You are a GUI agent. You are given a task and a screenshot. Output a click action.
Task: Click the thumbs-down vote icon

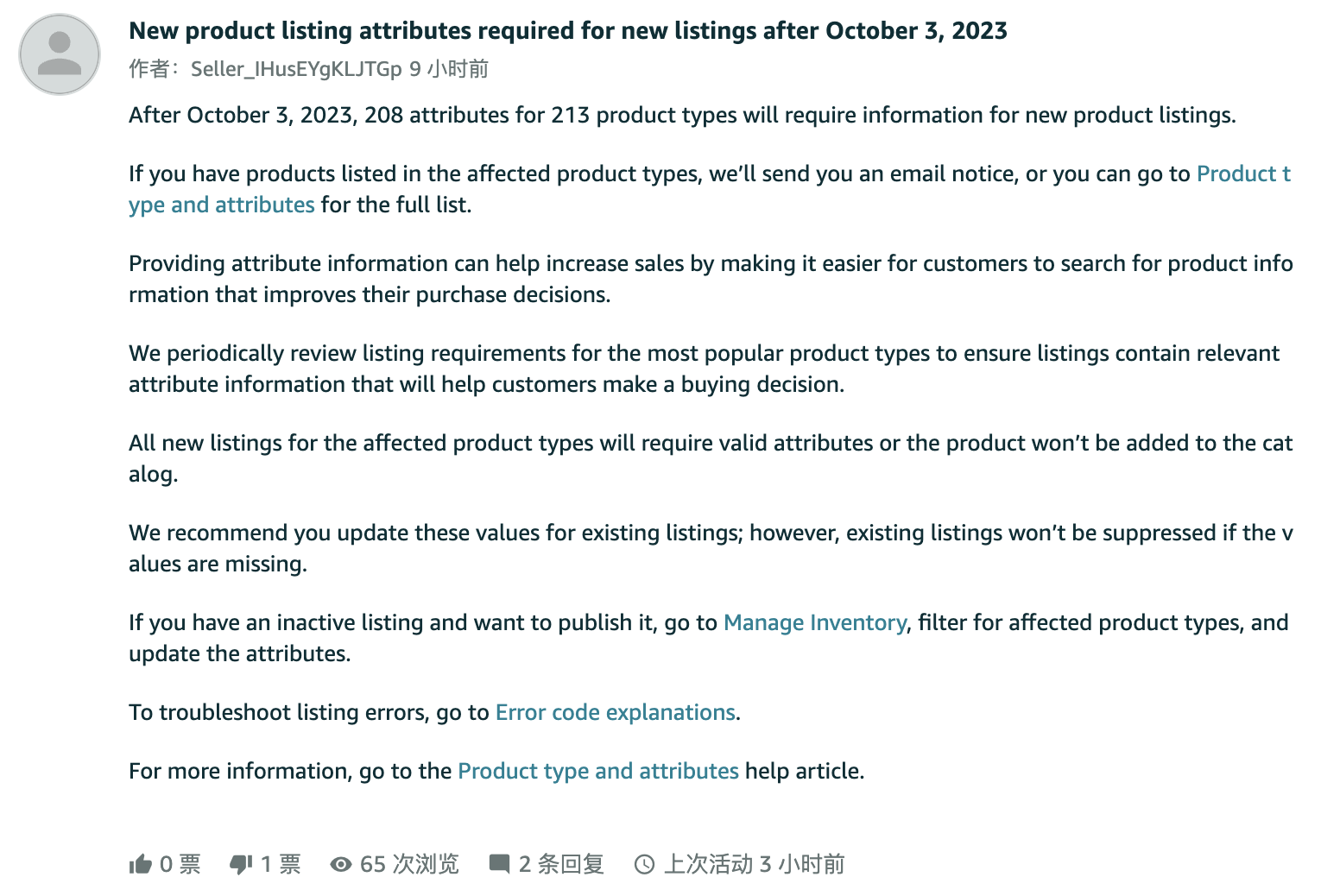pos(241,864)
